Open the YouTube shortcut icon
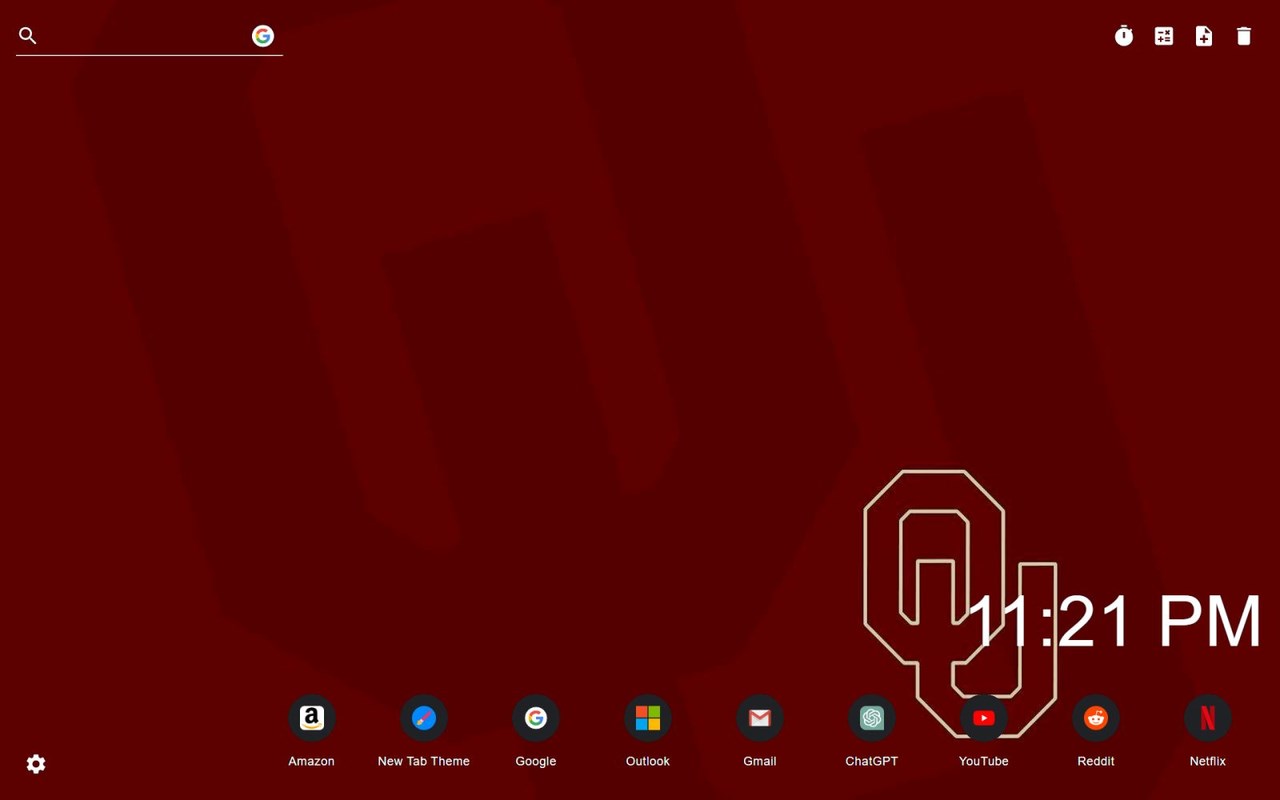The image size is (1280, 800). coord(984,718)
